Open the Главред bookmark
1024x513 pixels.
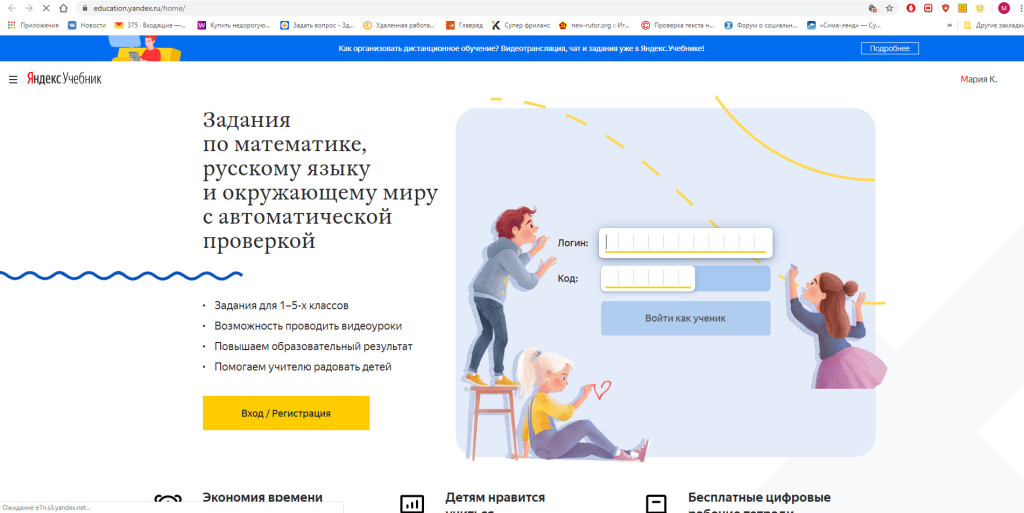tap(464, 25)
